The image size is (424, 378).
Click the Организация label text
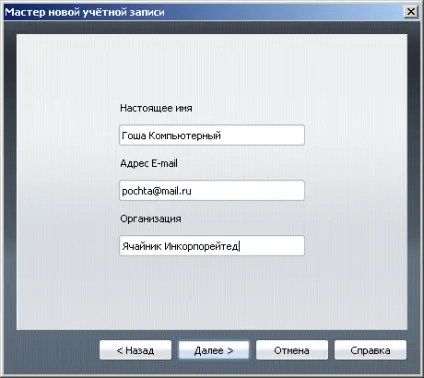[151, 219]
